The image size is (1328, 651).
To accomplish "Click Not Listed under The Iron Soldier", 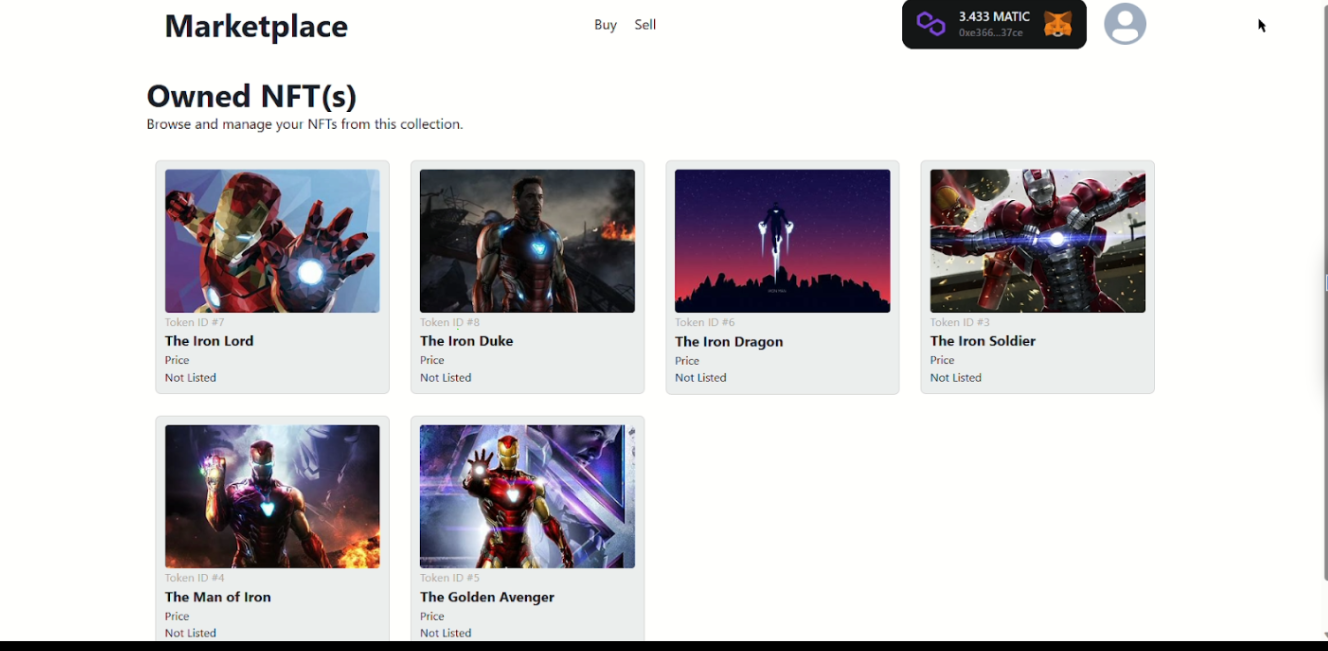I will 955,378.
